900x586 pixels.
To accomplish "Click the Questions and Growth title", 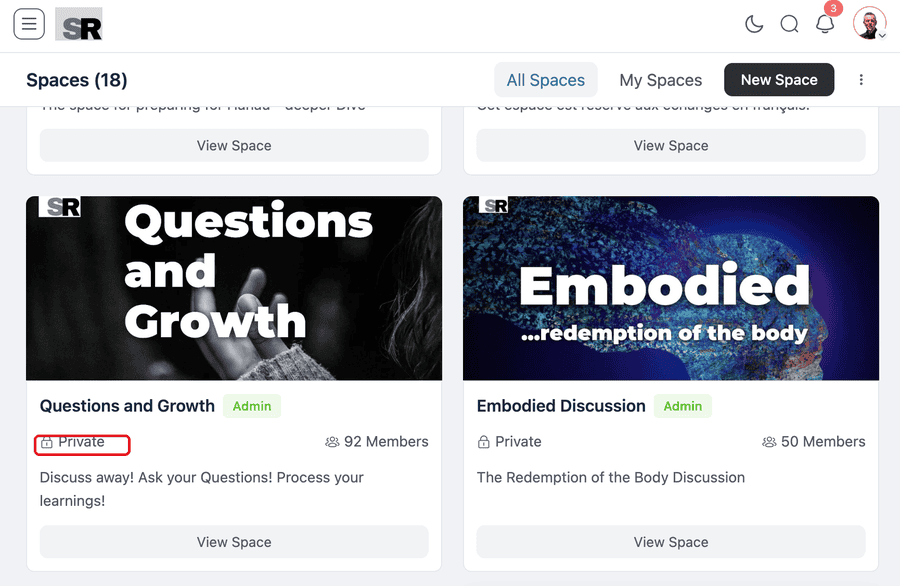I will pos(127,406).
